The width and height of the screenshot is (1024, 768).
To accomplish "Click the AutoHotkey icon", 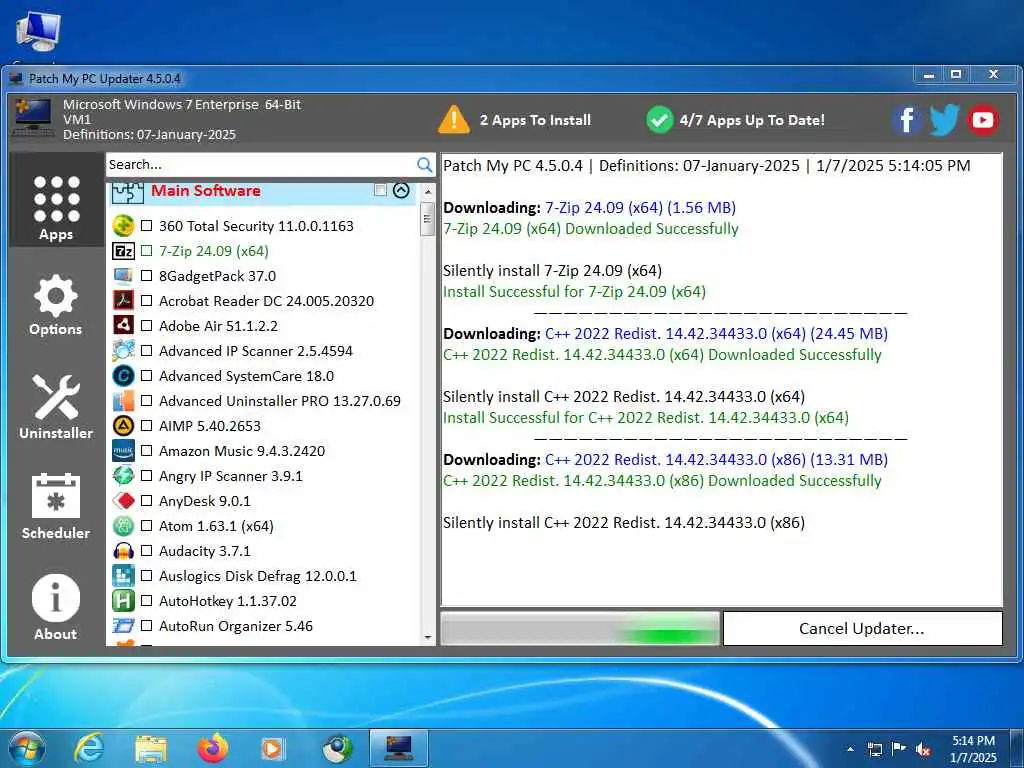I will [x=123, y=601].
